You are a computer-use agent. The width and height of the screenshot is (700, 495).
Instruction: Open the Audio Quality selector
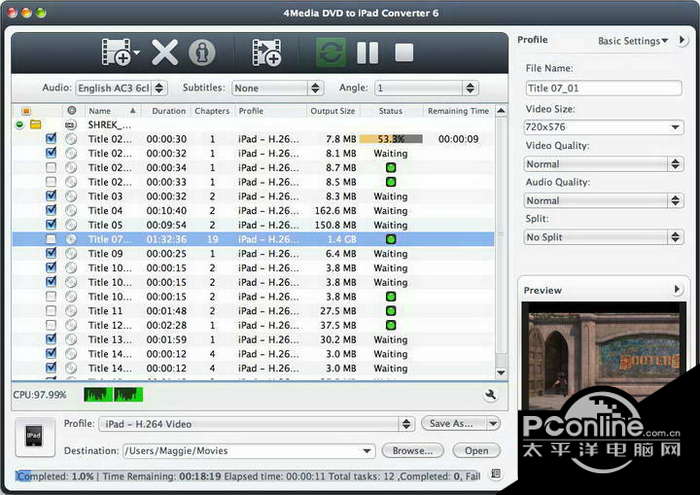(604, 200)
